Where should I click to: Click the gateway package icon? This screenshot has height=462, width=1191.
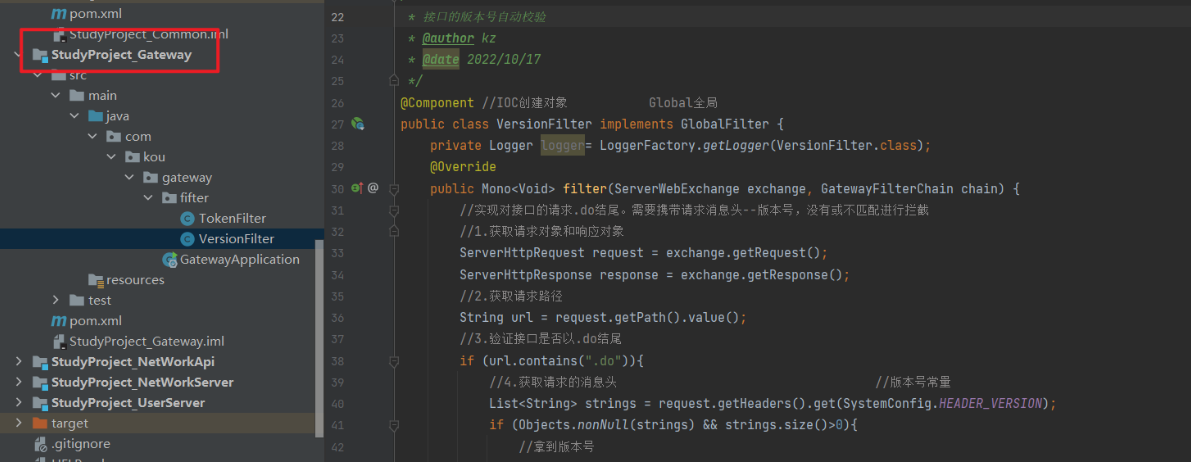(150, 178)
